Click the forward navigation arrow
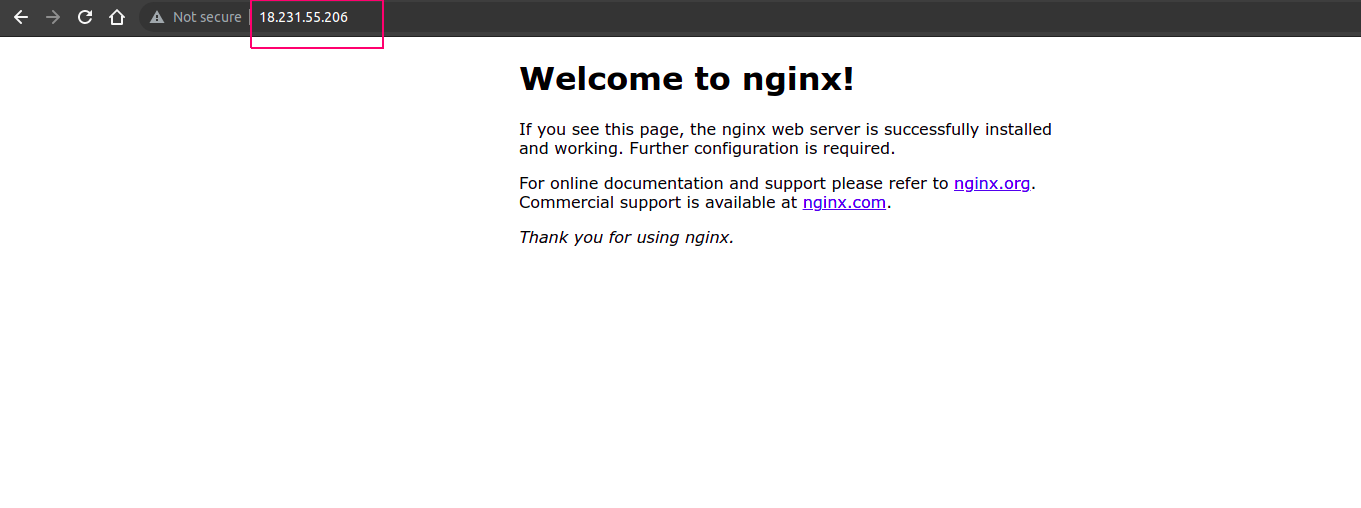Image resolution: width=1361 pixels, height=508 pixels. [x=53, y=17]
